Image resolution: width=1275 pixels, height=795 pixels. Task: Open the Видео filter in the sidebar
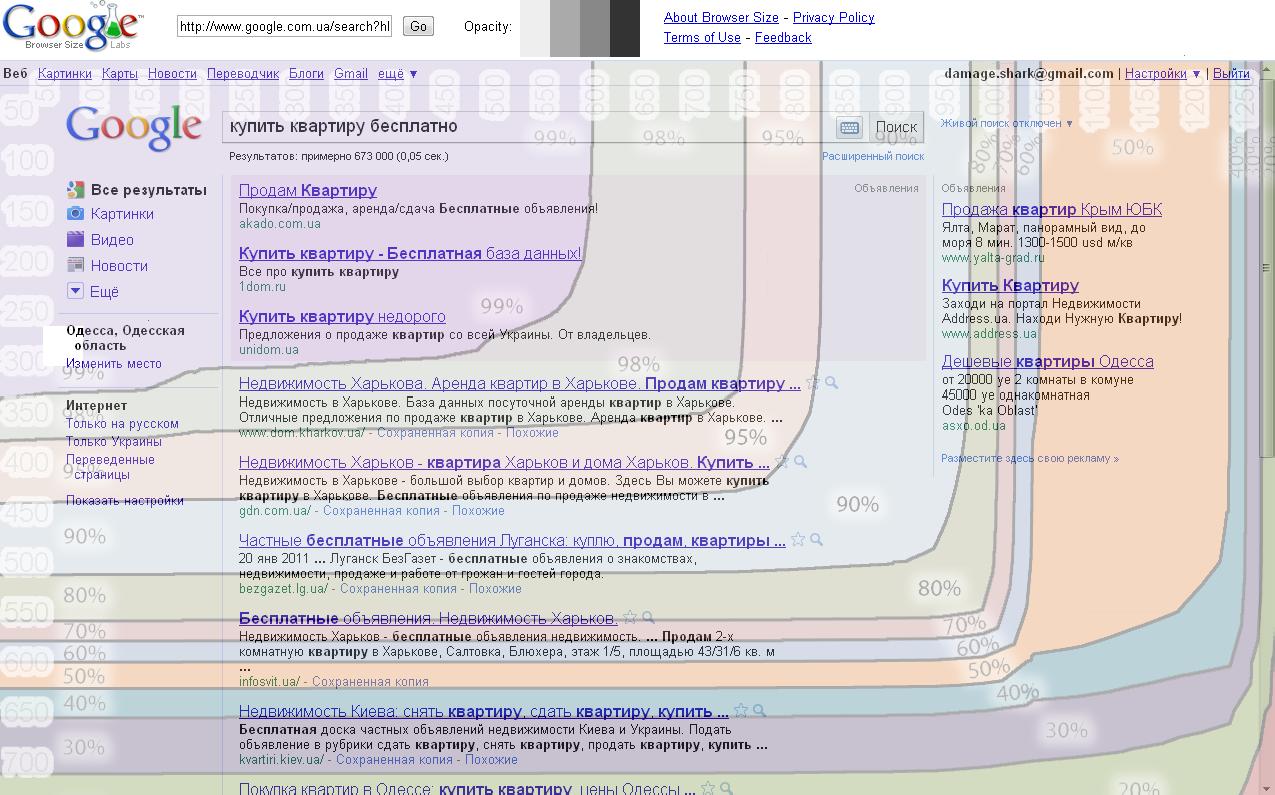pyautogui.click(x=100, y=240)
